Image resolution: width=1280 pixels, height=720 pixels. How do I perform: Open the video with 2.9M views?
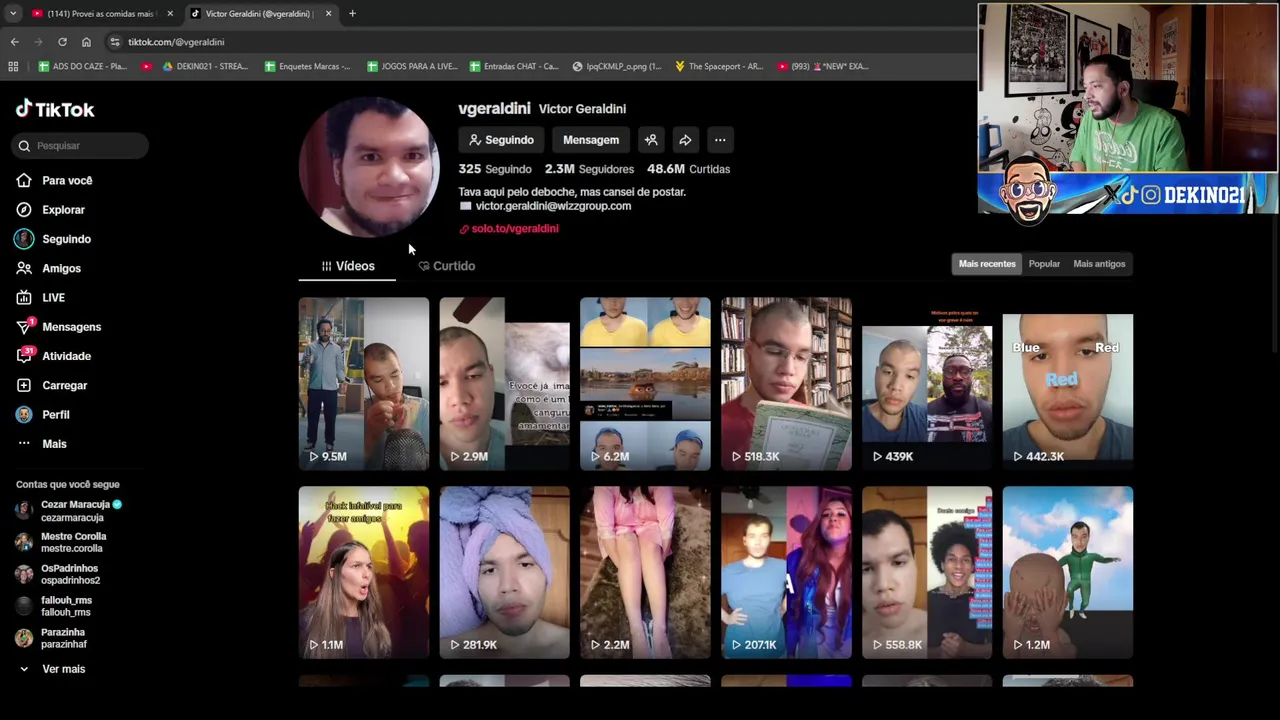(504, 384)
